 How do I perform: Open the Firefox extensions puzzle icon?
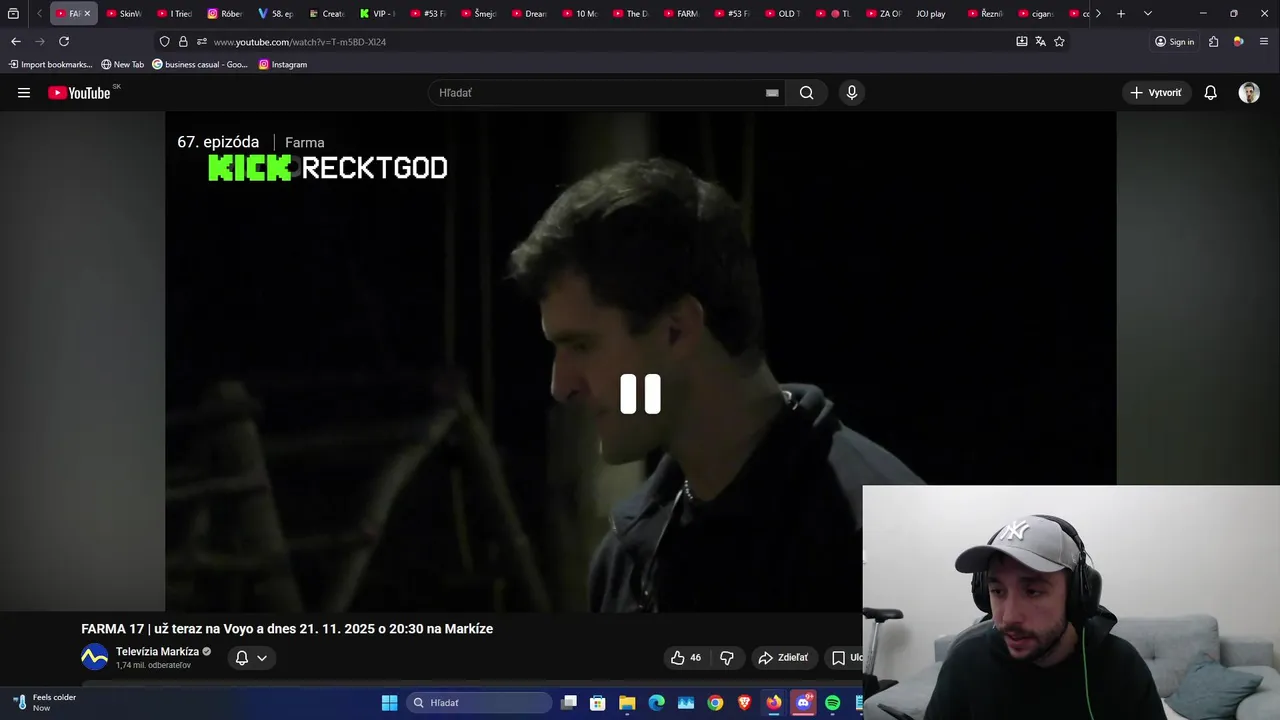(x=1213, y=42)
